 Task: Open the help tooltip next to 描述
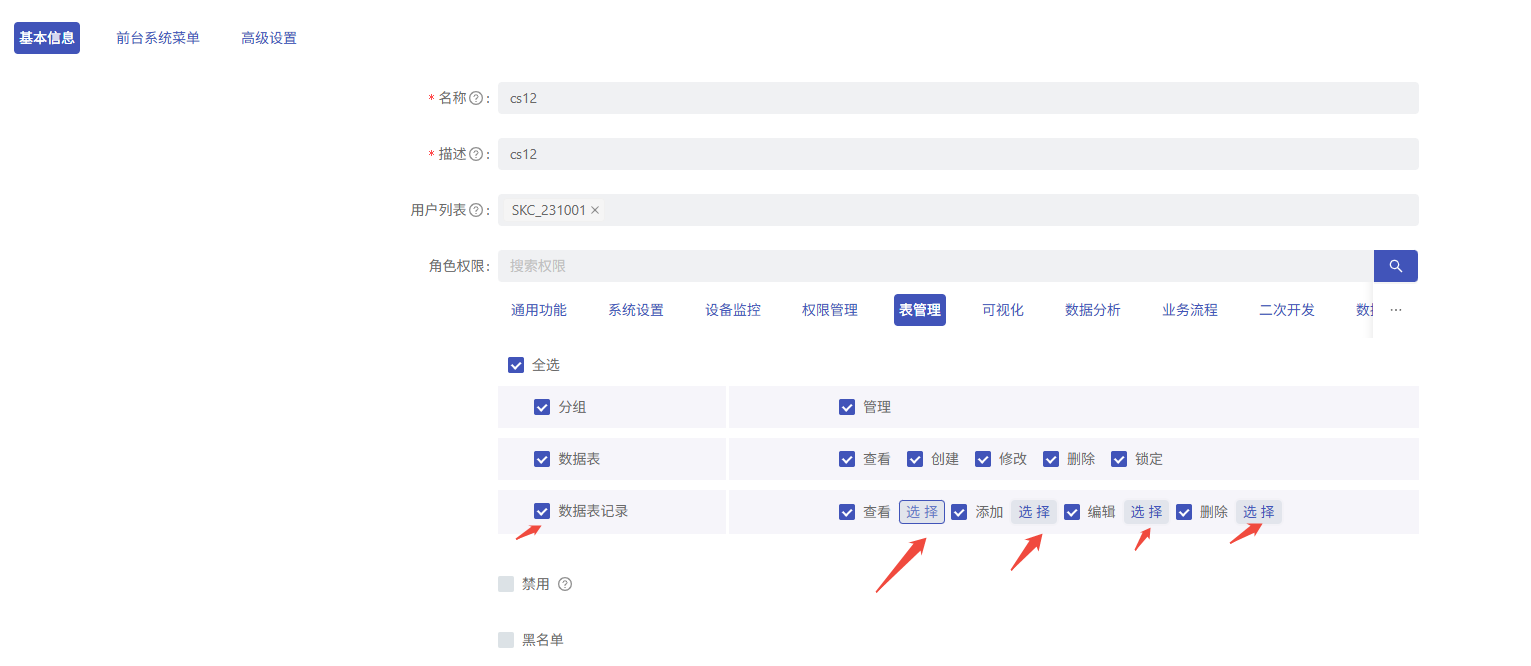click(x=476, y=153)
